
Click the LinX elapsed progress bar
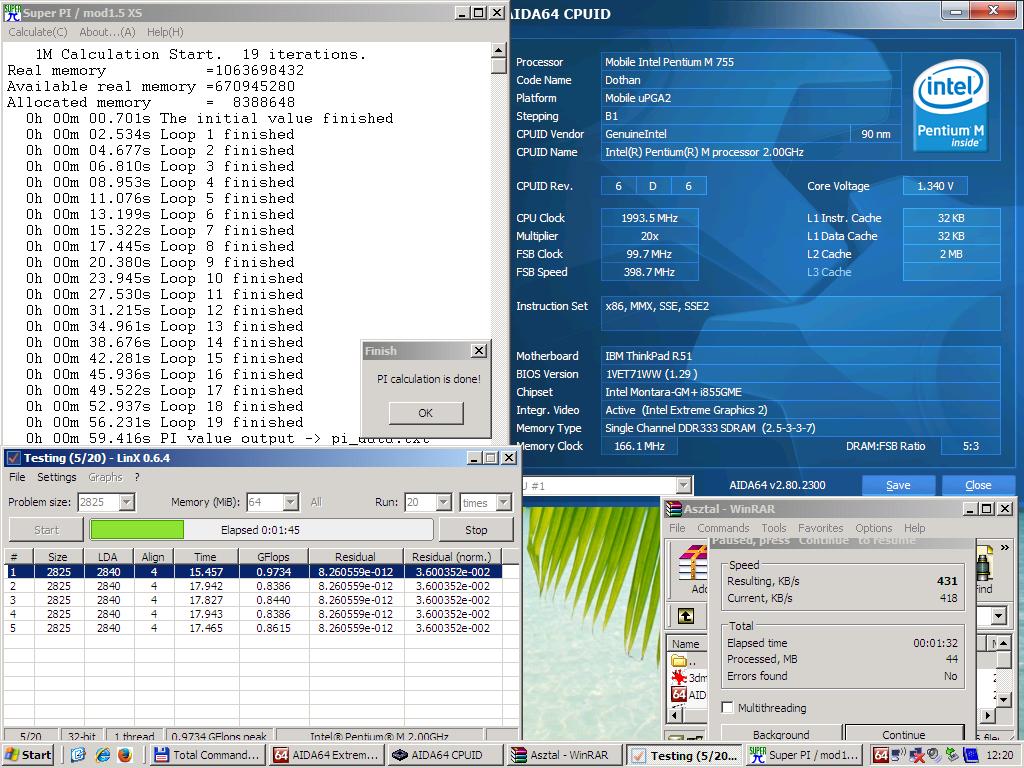[x=261, y=530]
